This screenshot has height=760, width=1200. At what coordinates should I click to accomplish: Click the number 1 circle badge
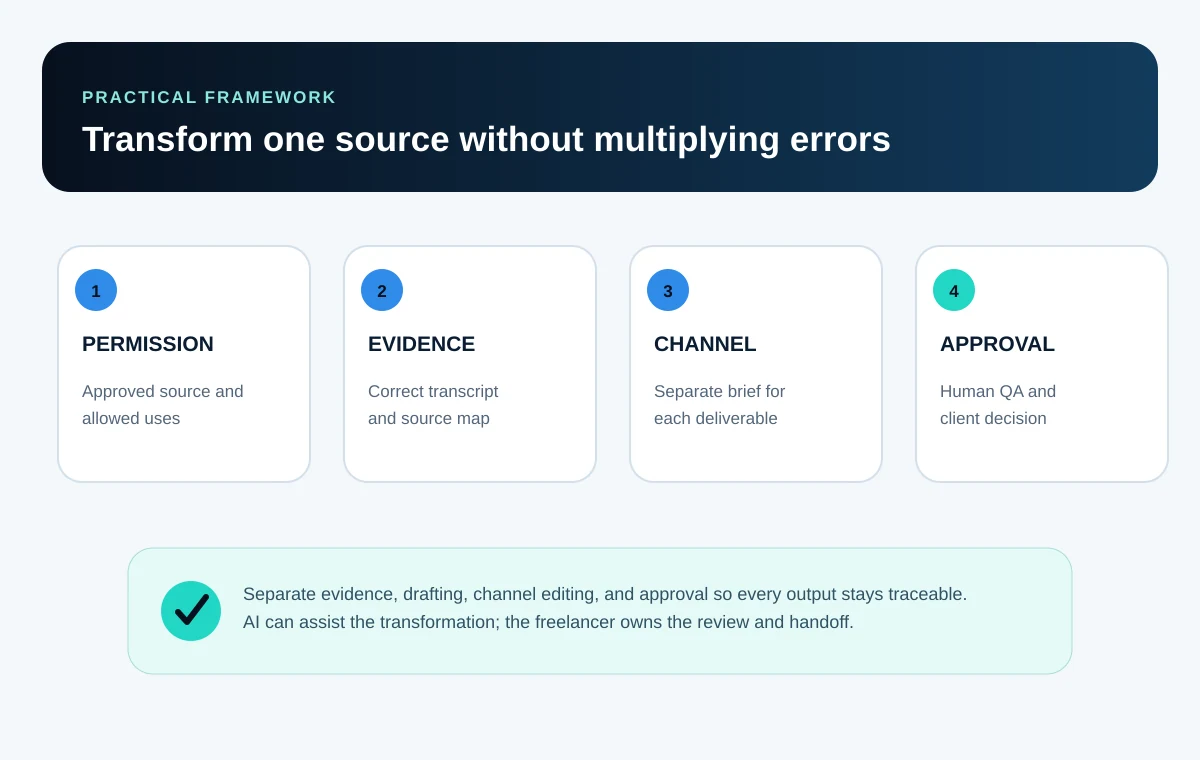click(96, 290)
